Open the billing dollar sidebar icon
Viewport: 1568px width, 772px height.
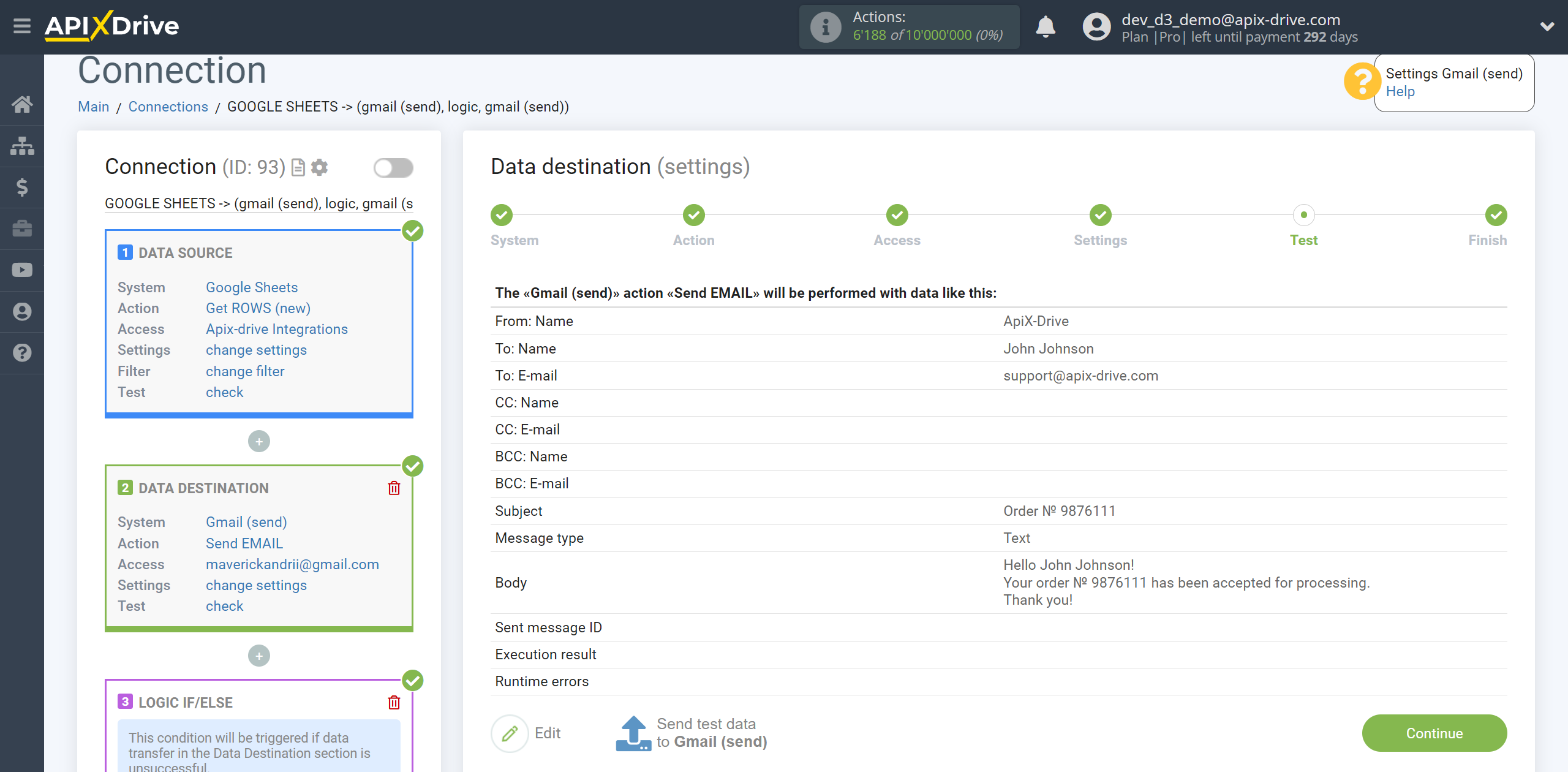coord(22,187)
